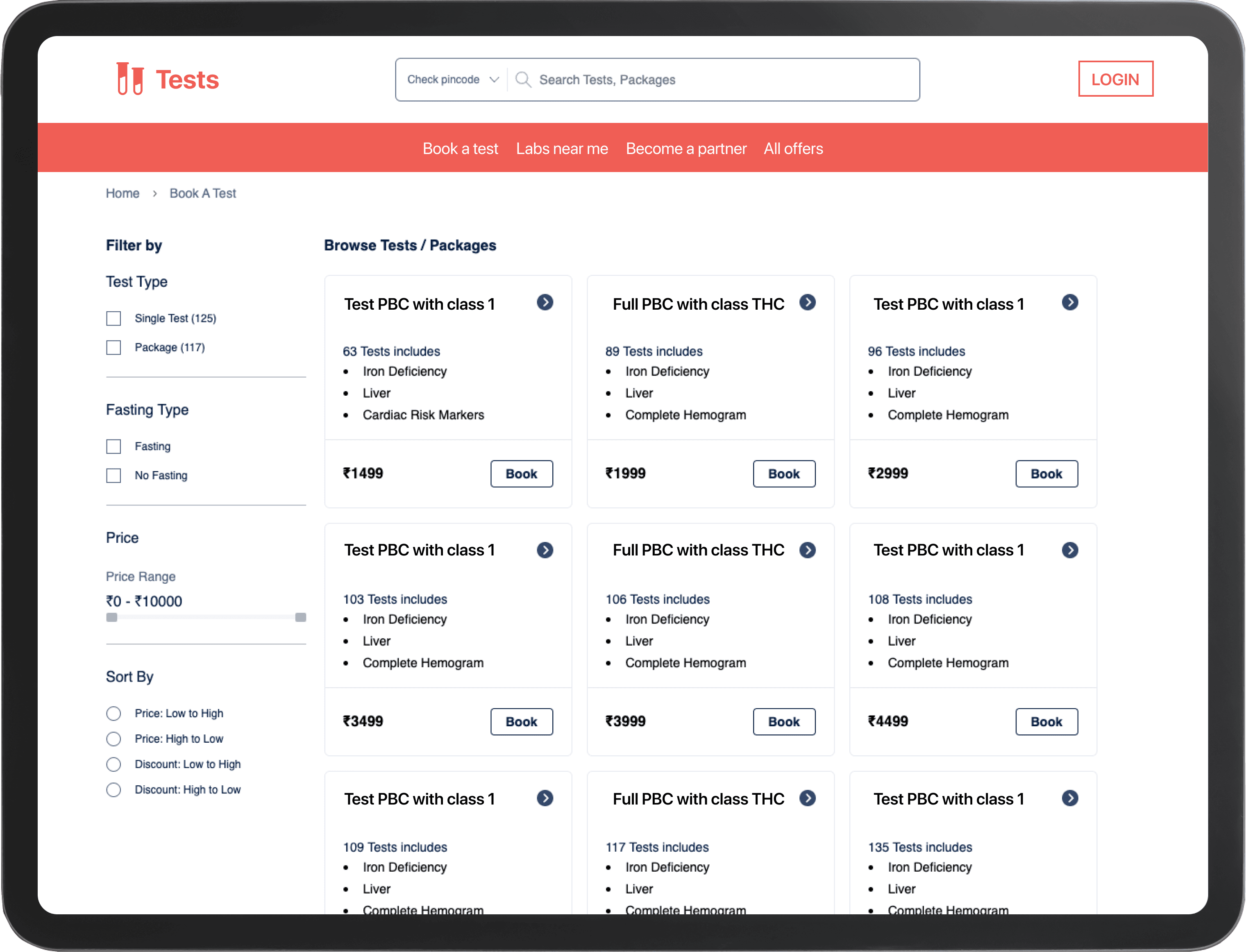
Task: Choose Discount: High to Low option
Action: (x=113, y=790)
